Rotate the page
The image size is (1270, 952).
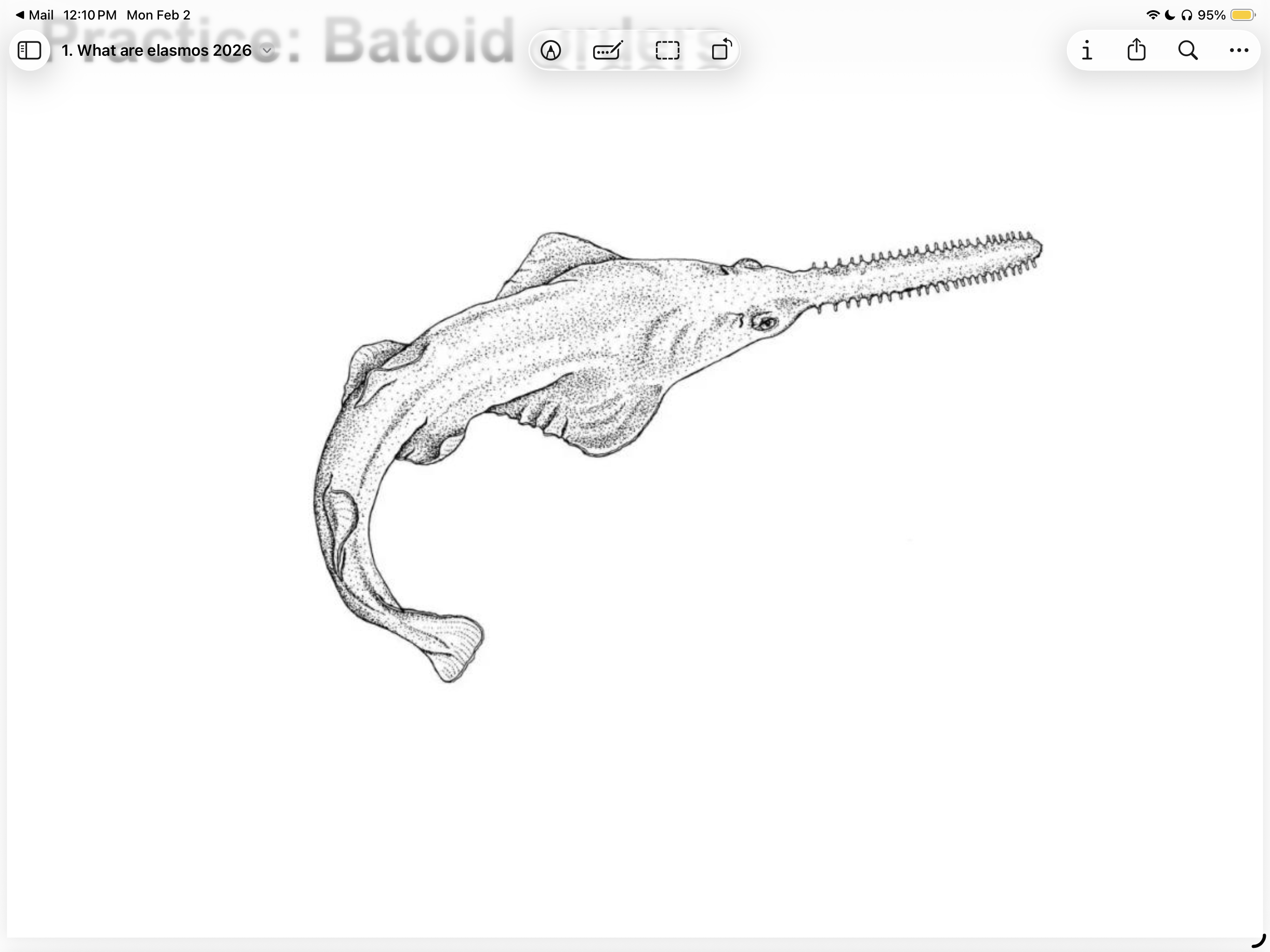click(721, 50)
